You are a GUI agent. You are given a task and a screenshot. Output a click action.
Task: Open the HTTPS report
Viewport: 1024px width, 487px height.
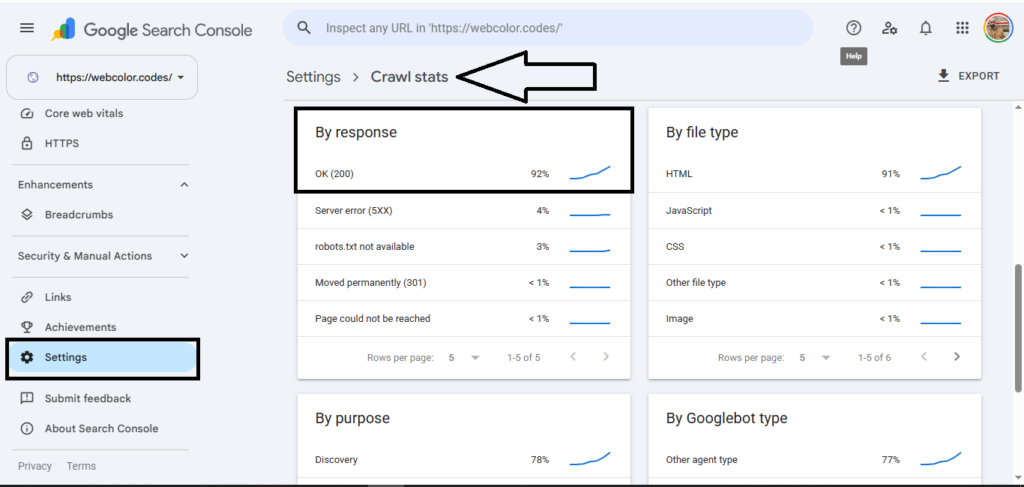(62, 143)
